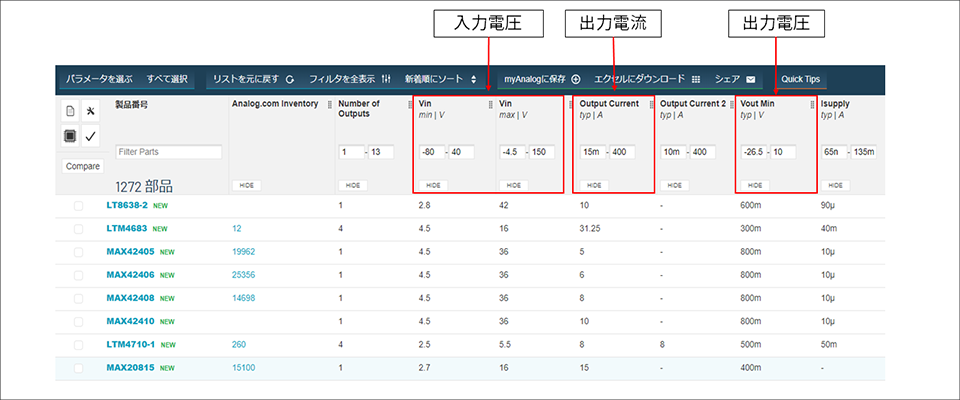This screenshot has width=960, height=400.
Task: Check the MAX20815 row checkbox
Action: click(x=78, y=368)
